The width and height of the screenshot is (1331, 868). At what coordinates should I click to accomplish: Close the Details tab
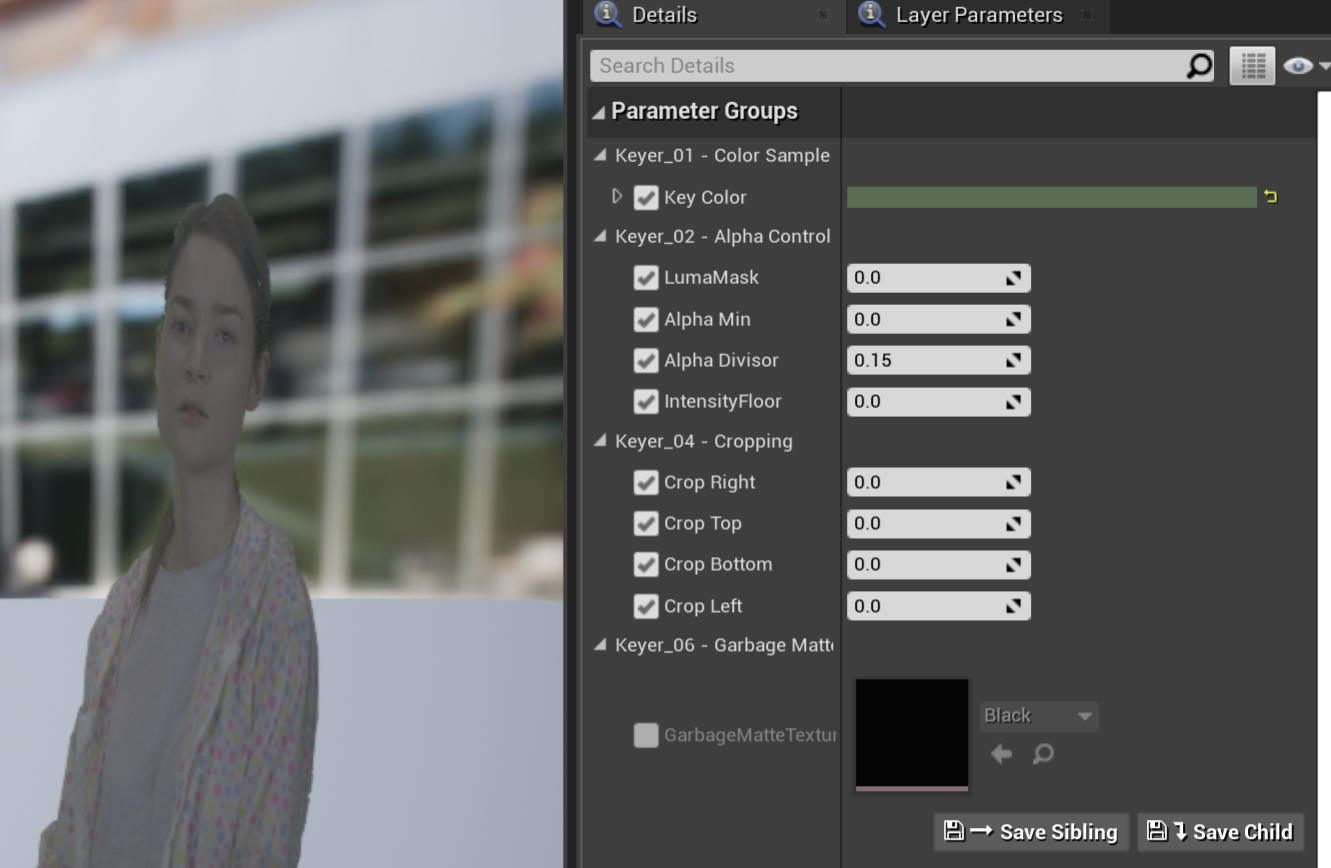click(823, 15)
